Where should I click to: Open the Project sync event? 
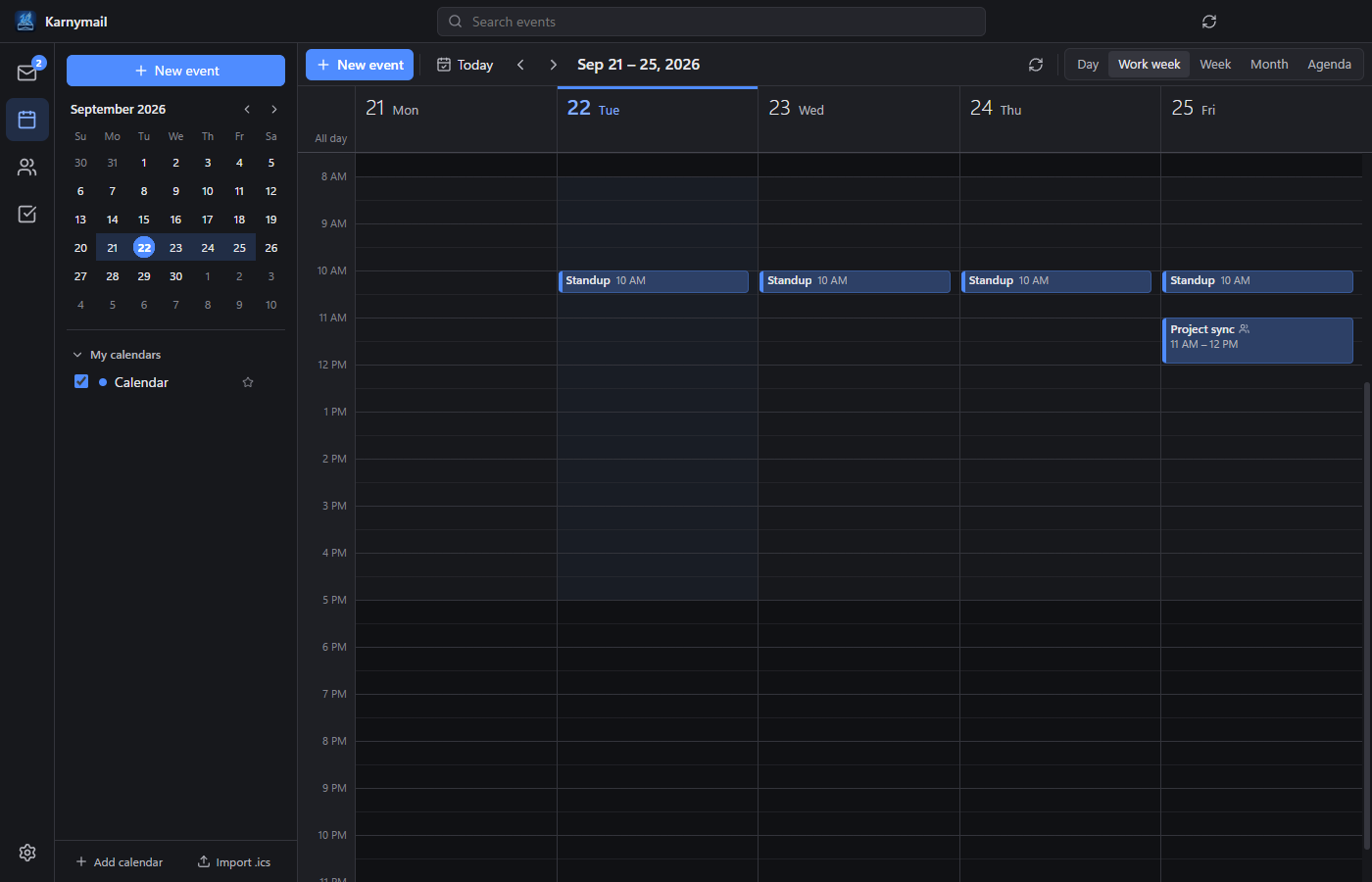click(1257, 340)
